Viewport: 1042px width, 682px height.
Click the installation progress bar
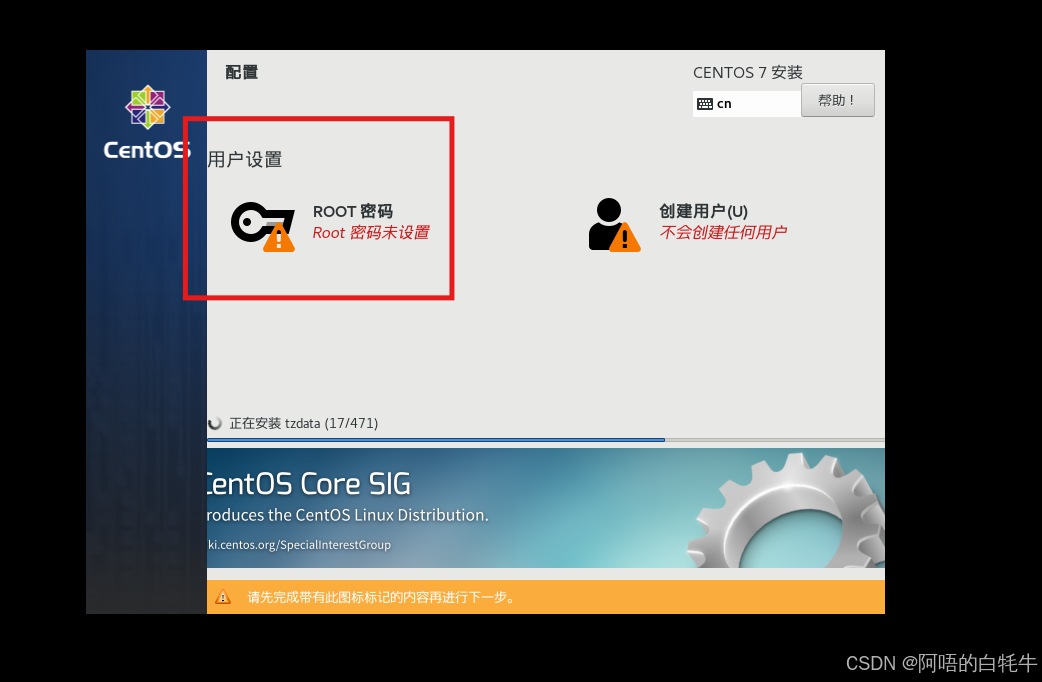tap(546, 440)
